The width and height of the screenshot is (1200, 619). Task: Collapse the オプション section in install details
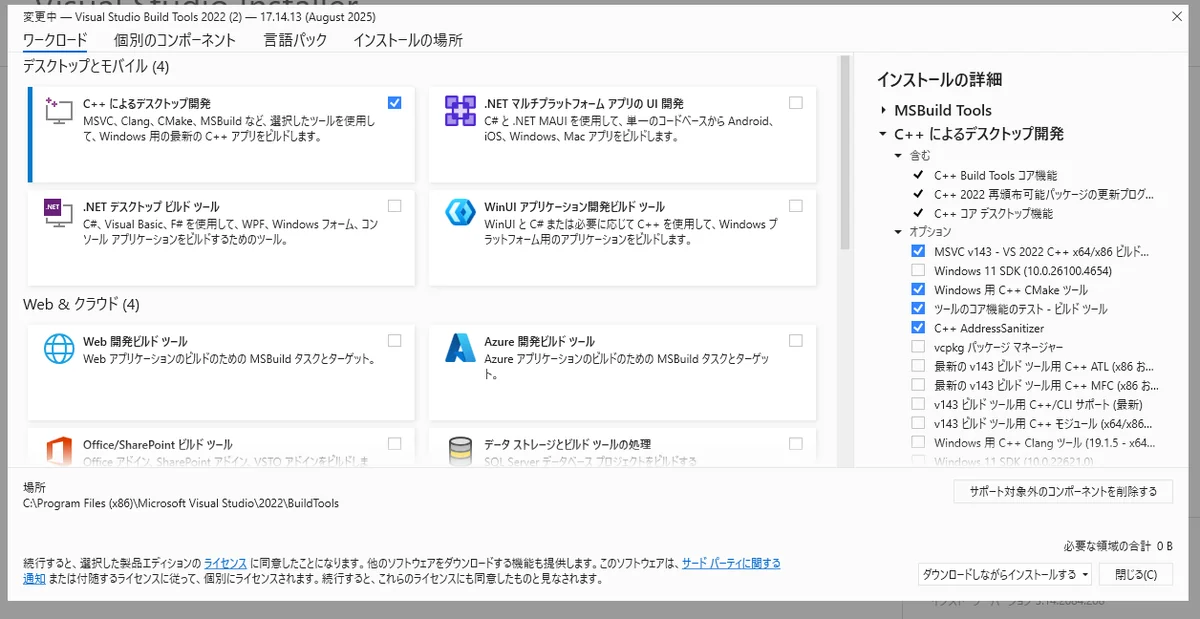(897, 232)
